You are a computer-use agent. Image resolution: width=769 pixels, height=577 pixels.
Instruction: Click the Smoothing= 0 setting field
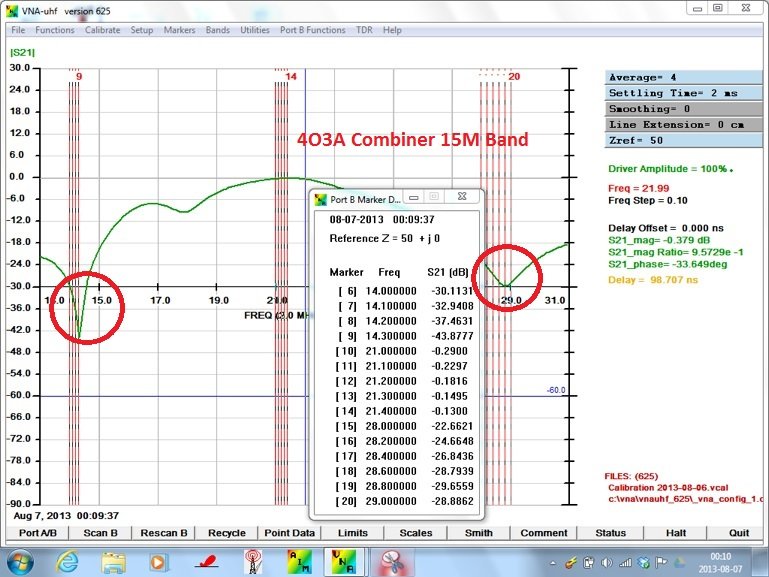(685, 108)
